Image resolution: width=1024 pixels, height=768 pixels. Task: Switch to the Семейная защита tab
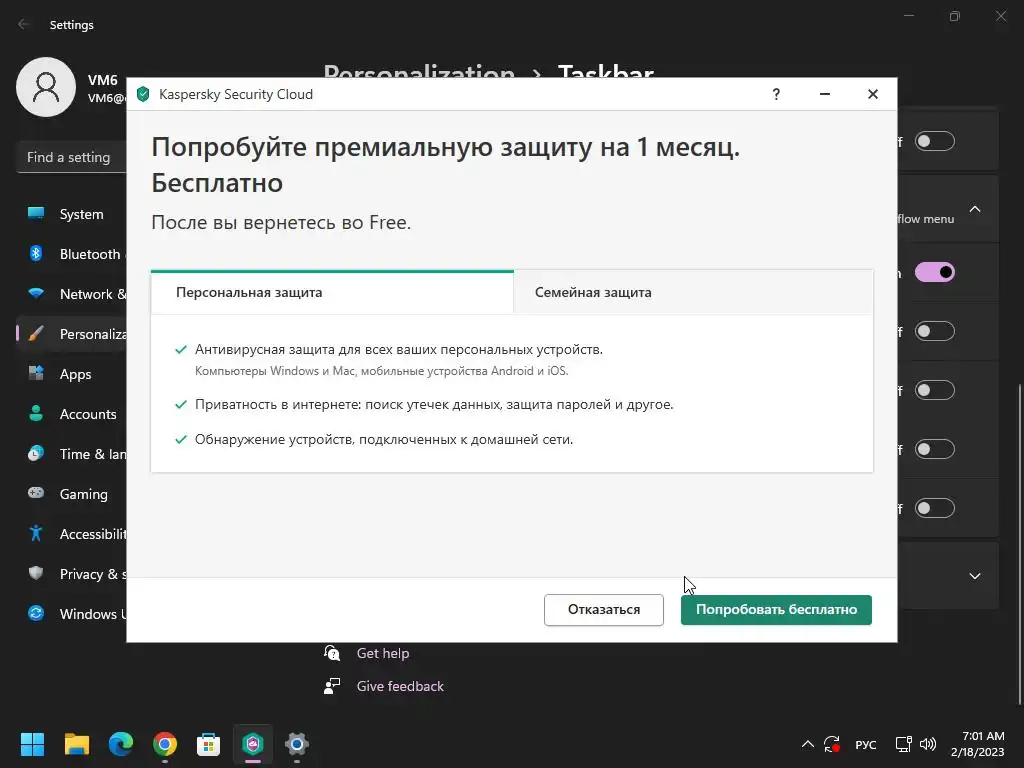[694, 292]
